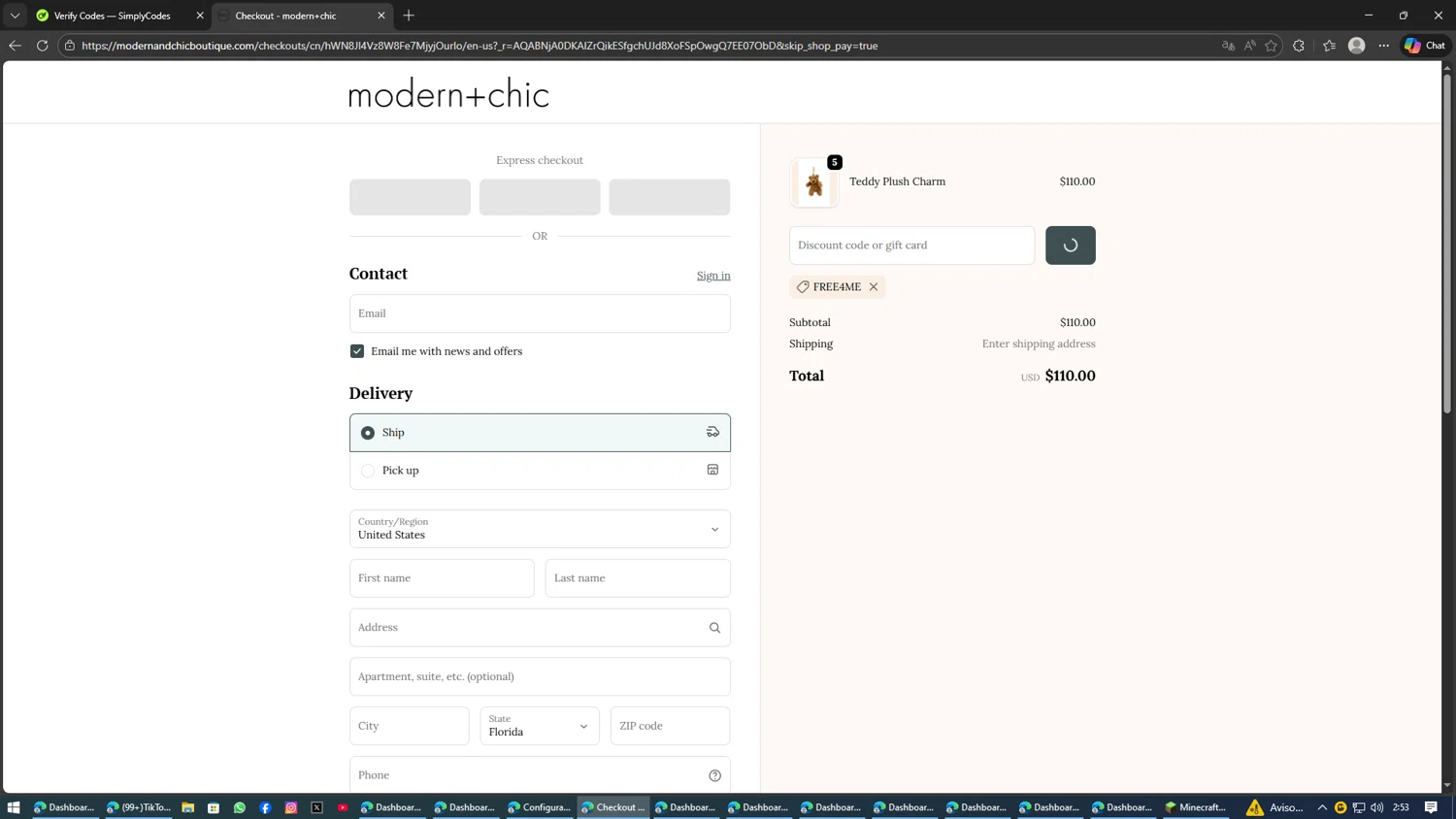This screenshot has width=1456, height=819.
Task: Choose the Pick up delivery option
Action: click(x=540, y=471)
